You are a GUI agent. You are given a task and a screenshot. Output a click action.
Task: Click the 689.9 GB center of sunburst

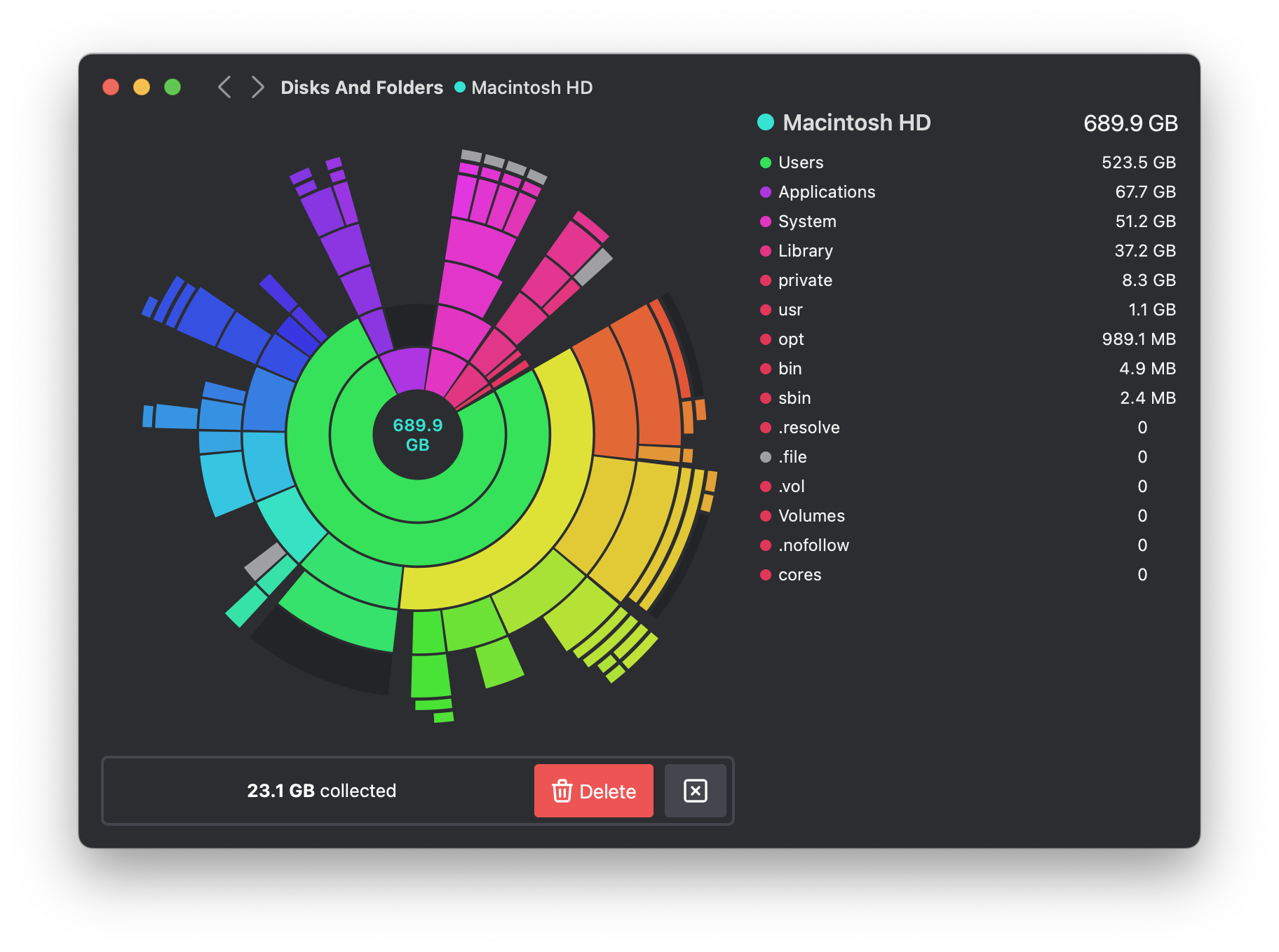point(418,435)
